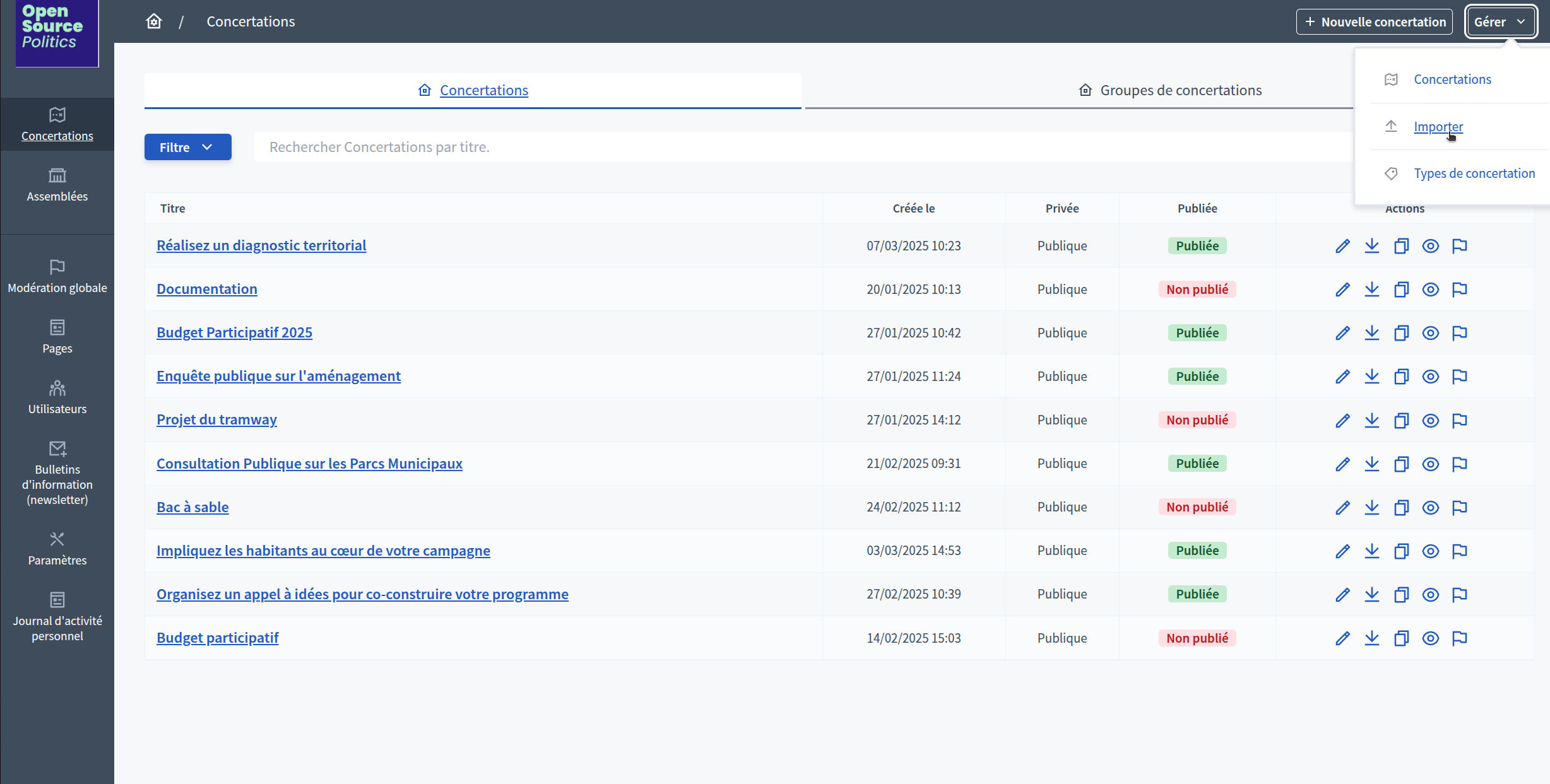Preview Budget participatif using the eye icon

1430,638
